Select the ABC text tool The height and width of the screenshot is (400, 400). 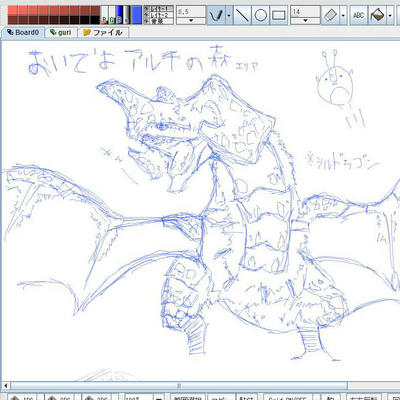tap(358, 15)
